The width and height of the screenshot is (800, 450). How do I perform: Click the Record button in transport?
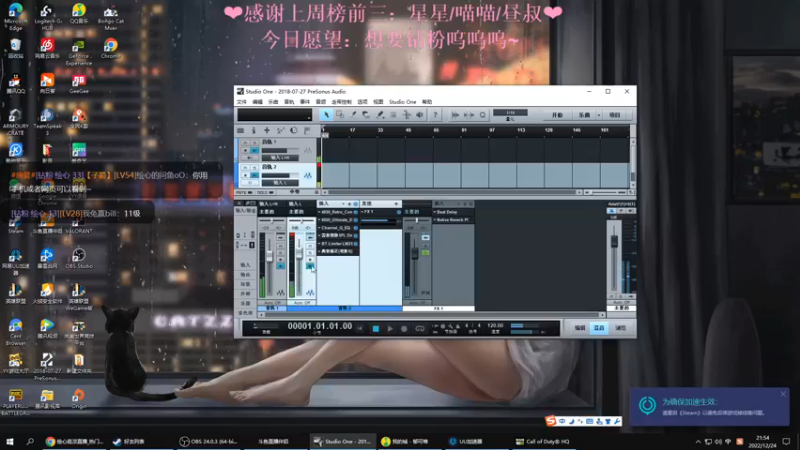[404, 329]
